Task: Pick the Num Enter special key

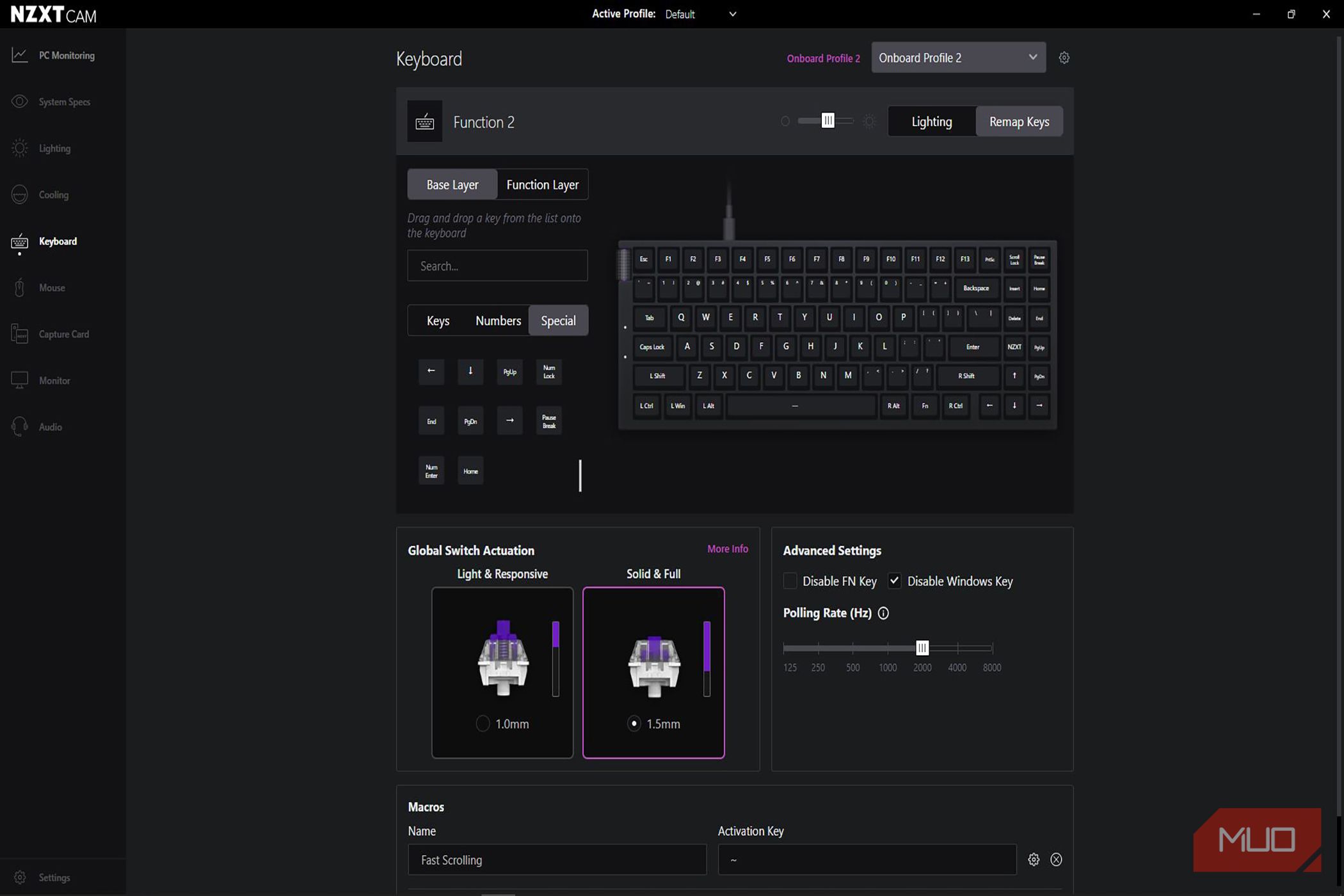Action: click(x=431, y=471)
